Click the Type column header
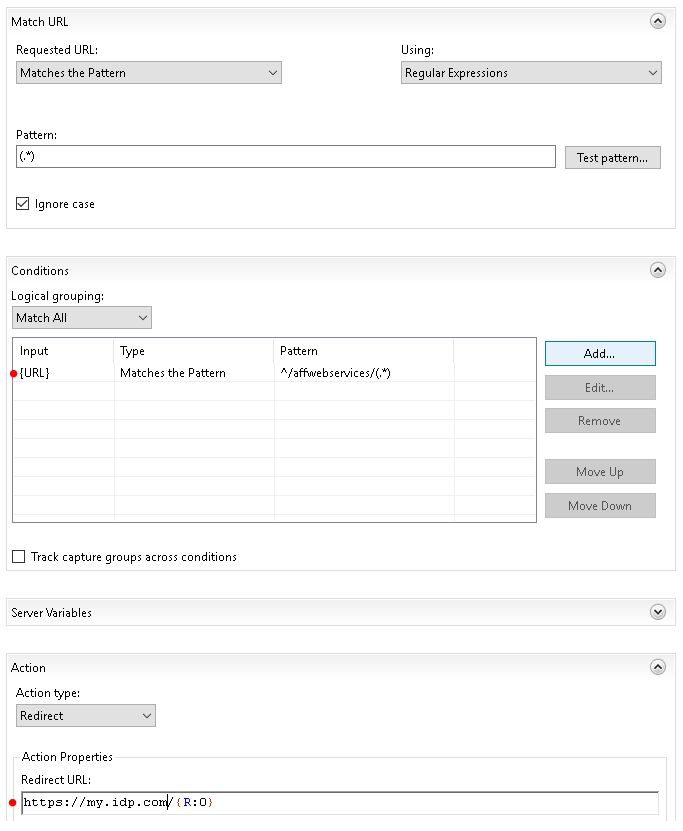This screenshot has width=683, height=831. pyautogui.click(x=194, y=351)
